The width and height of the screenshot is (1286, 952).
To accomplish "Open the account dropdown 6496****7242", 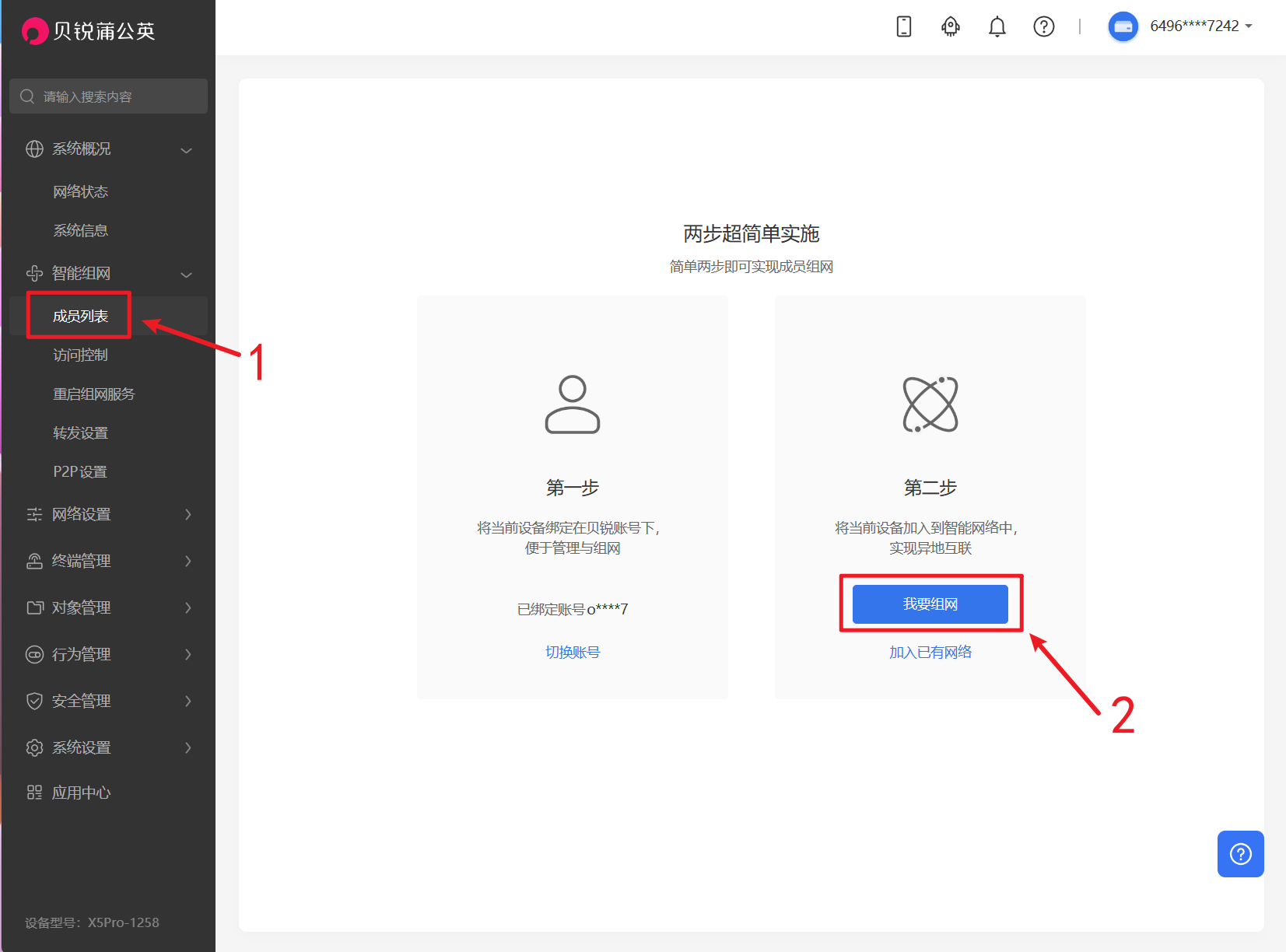I will tap(1200, 26).
